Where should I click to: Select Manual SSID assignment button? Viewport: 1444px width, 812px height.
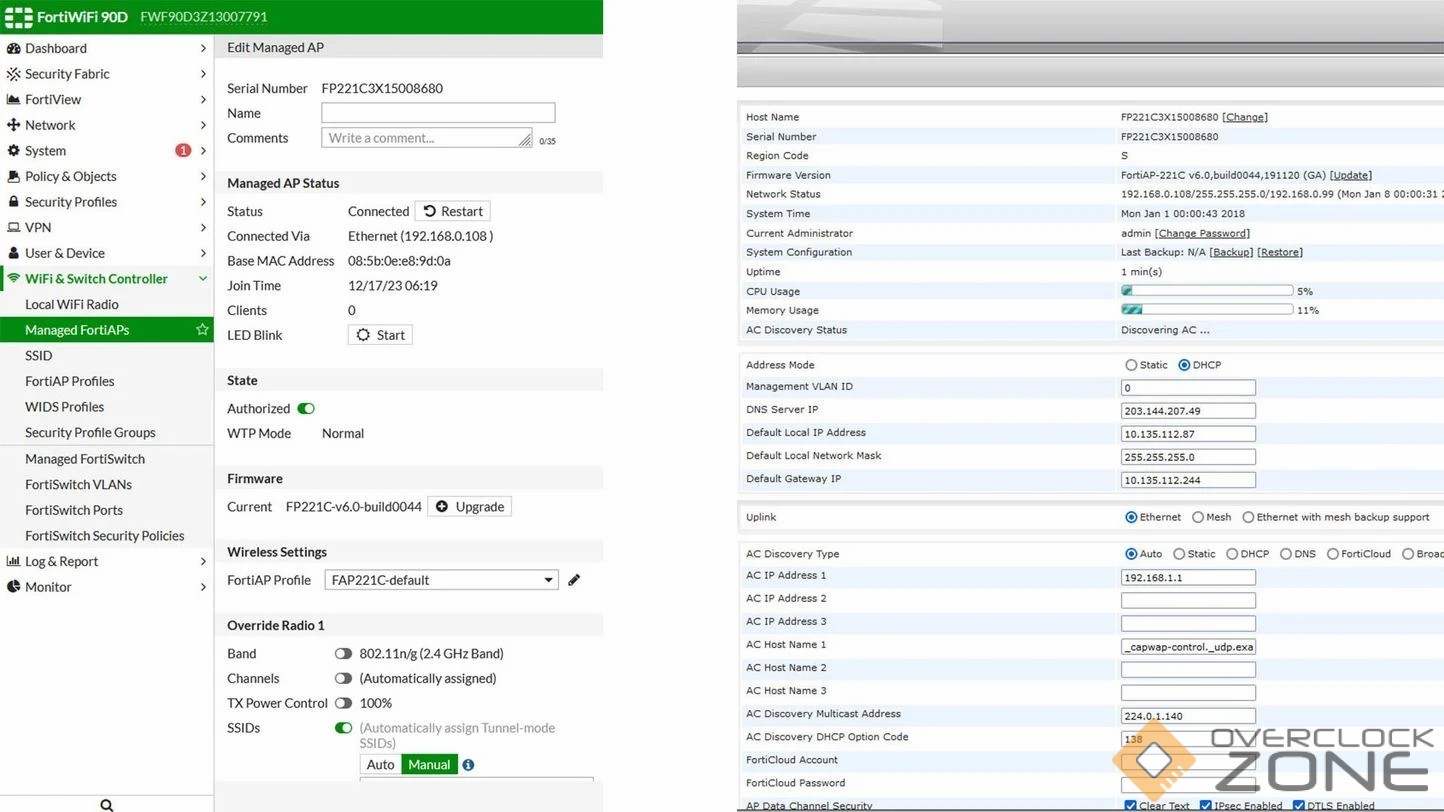(429, 765)
